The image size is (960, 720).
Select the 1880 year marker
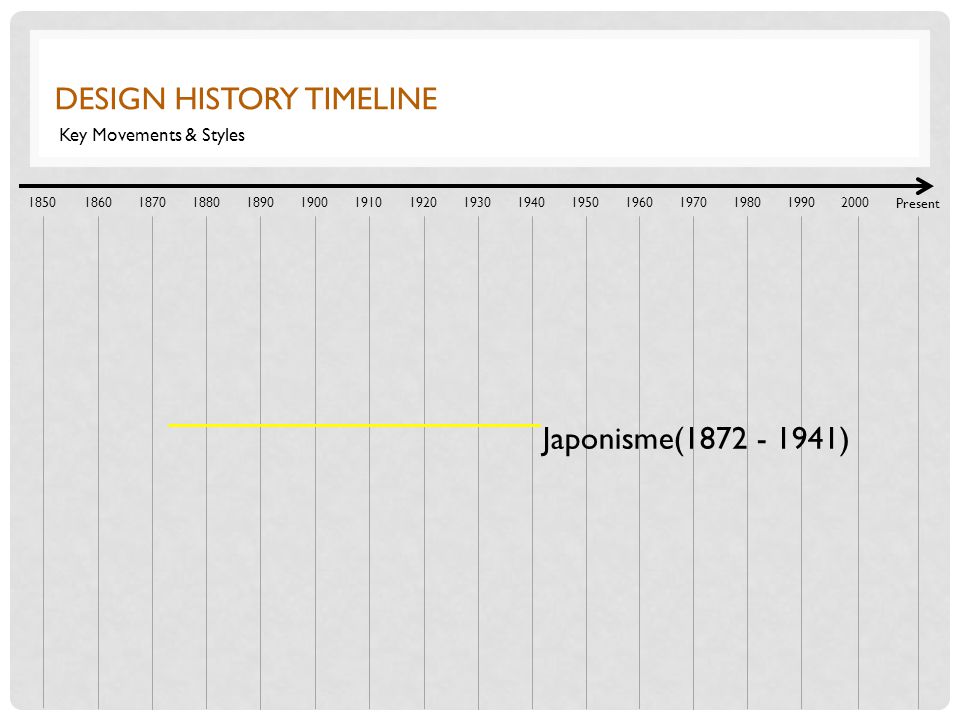206,203
